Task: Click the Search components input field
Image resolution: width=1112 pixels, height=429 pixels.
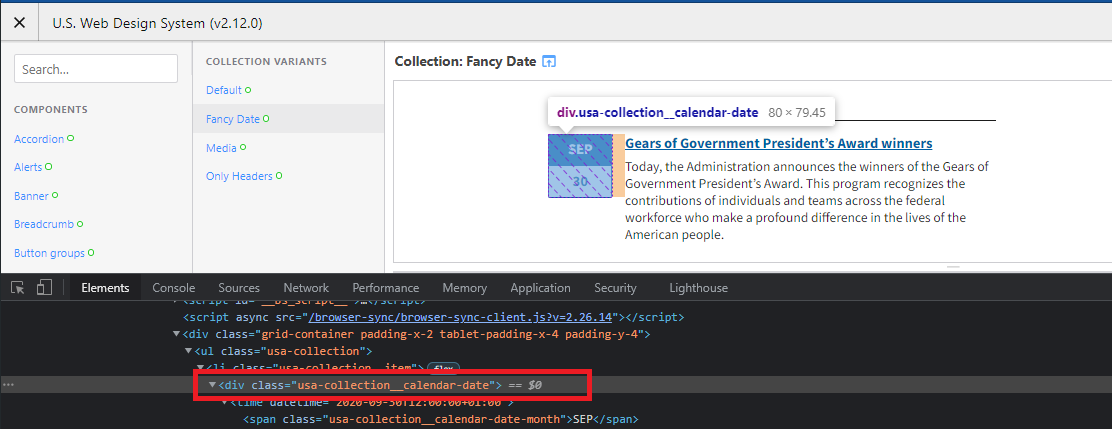Action: [x=96, y=69]
